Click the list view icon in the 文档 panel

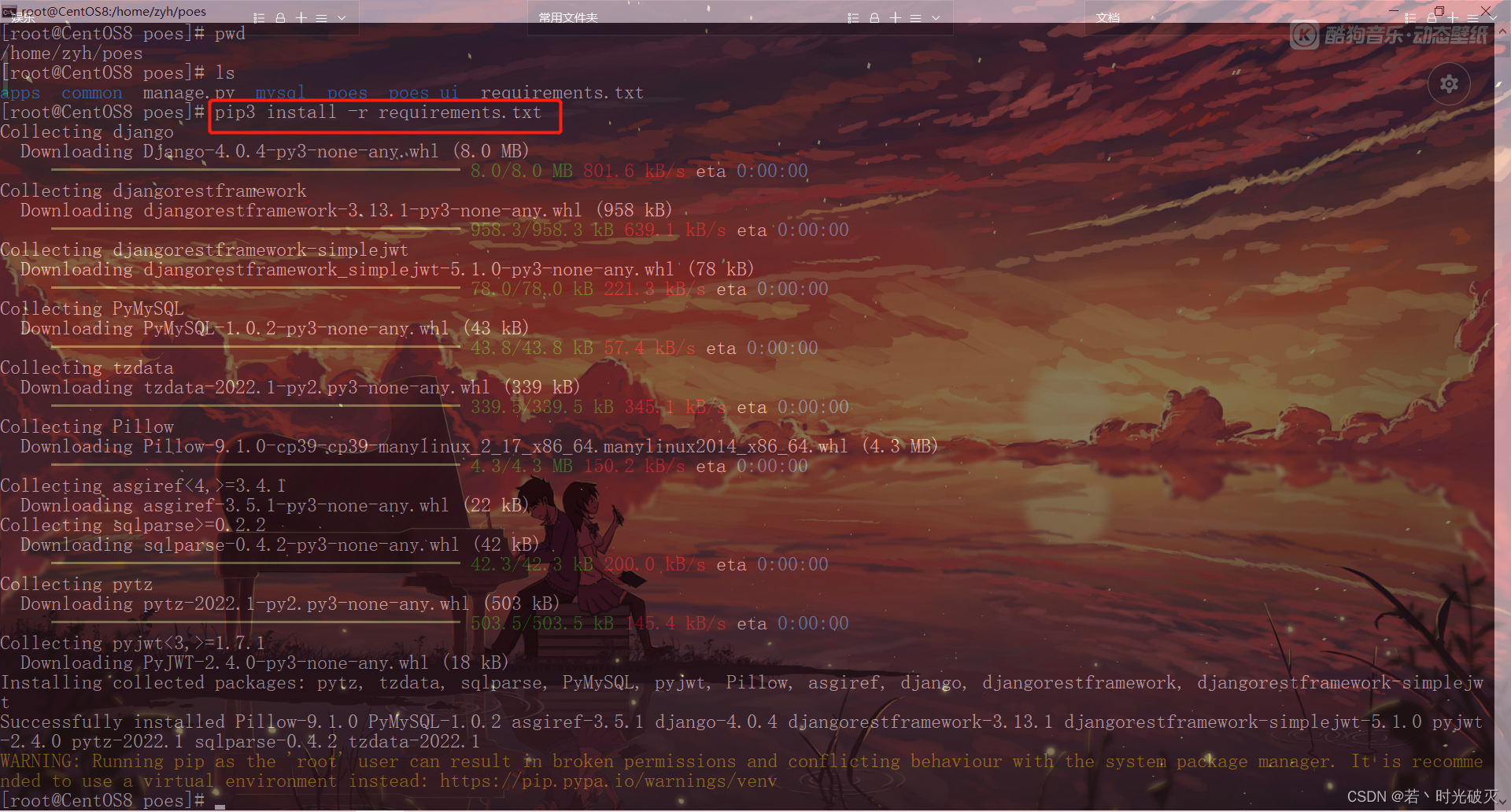pyautogui.click(x=1410, y=17)
